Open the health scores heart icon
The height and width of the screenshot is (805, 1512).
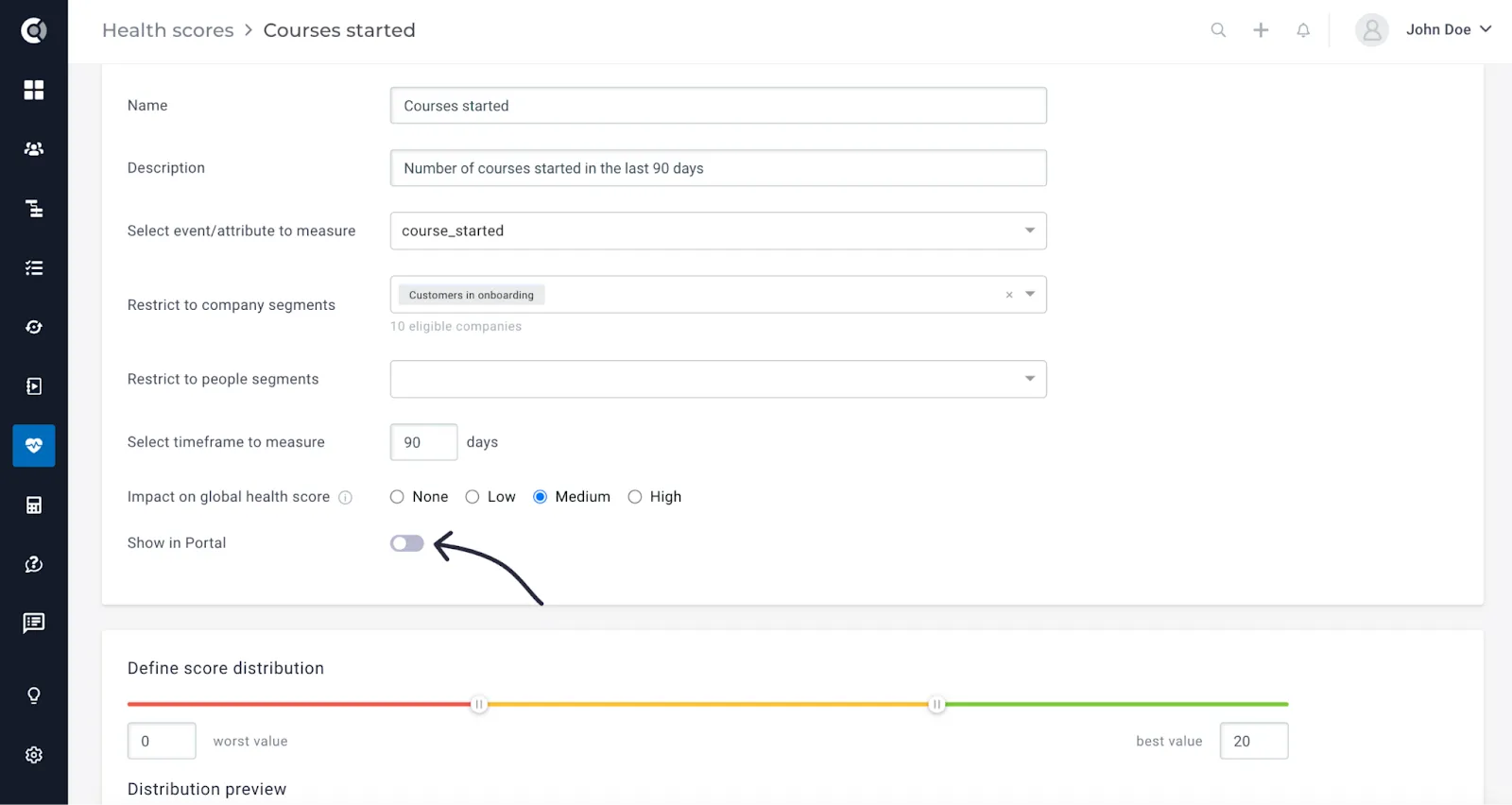click(34, 446)
